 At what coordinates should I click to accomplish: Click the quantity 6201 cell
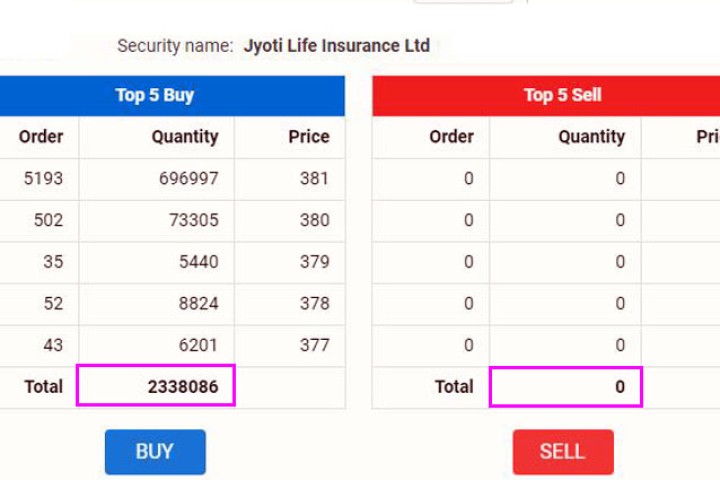point(198,345)
